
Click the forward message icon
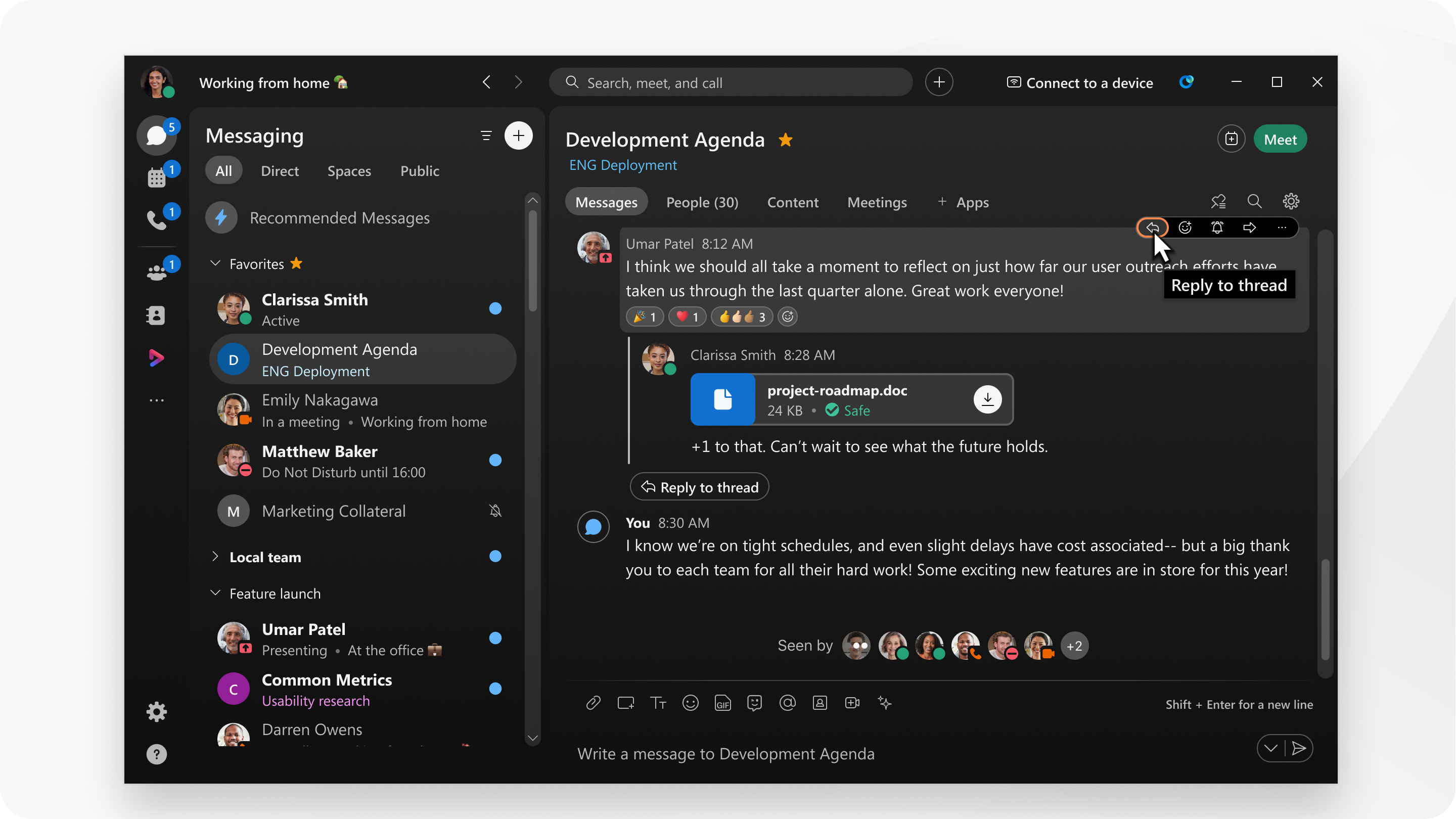click(1249, 228)
